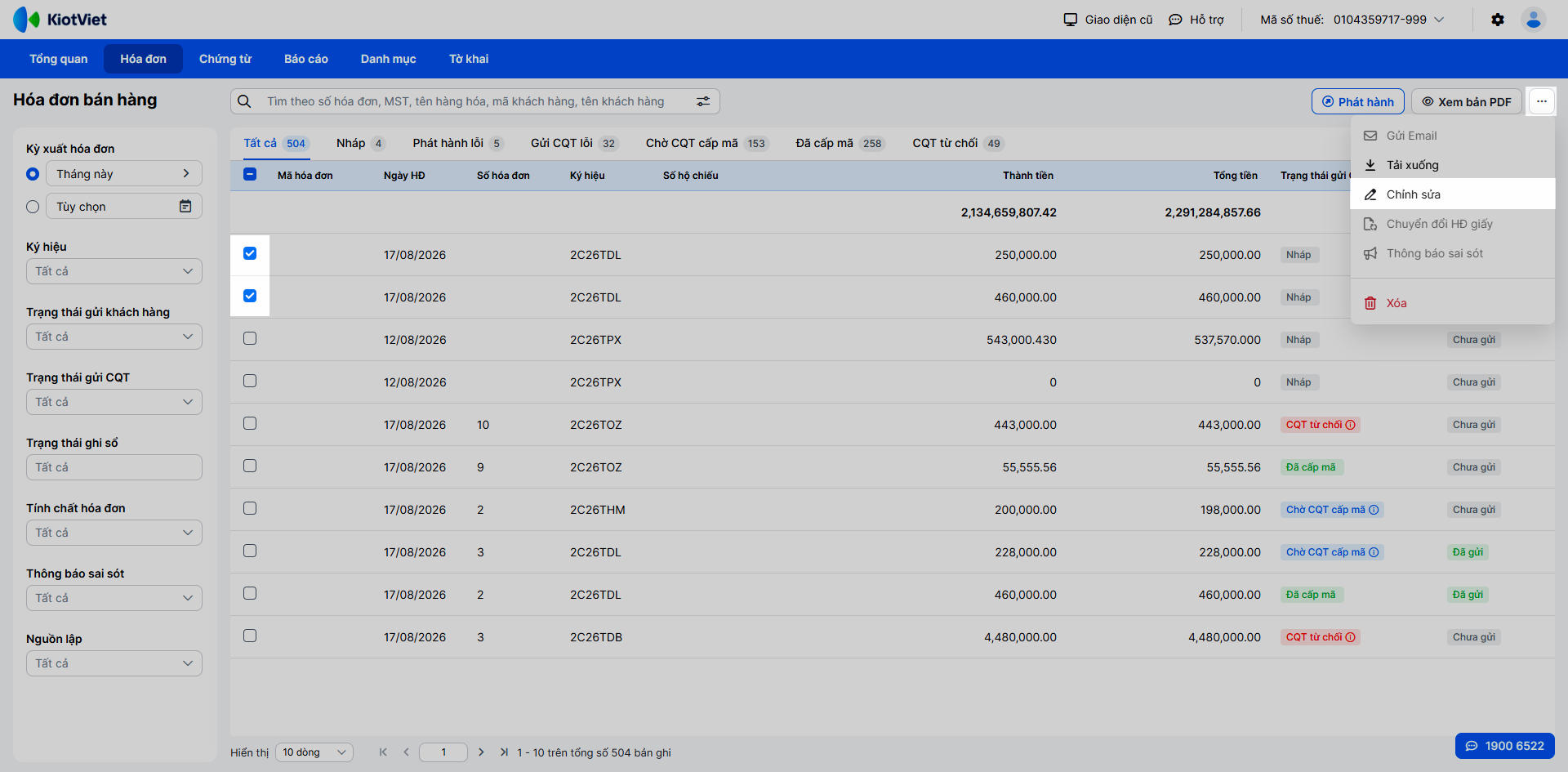Open the calendar icon in Tùy chọn
The height and width of the screenshot is (772, 1568).
click(185, 206)
